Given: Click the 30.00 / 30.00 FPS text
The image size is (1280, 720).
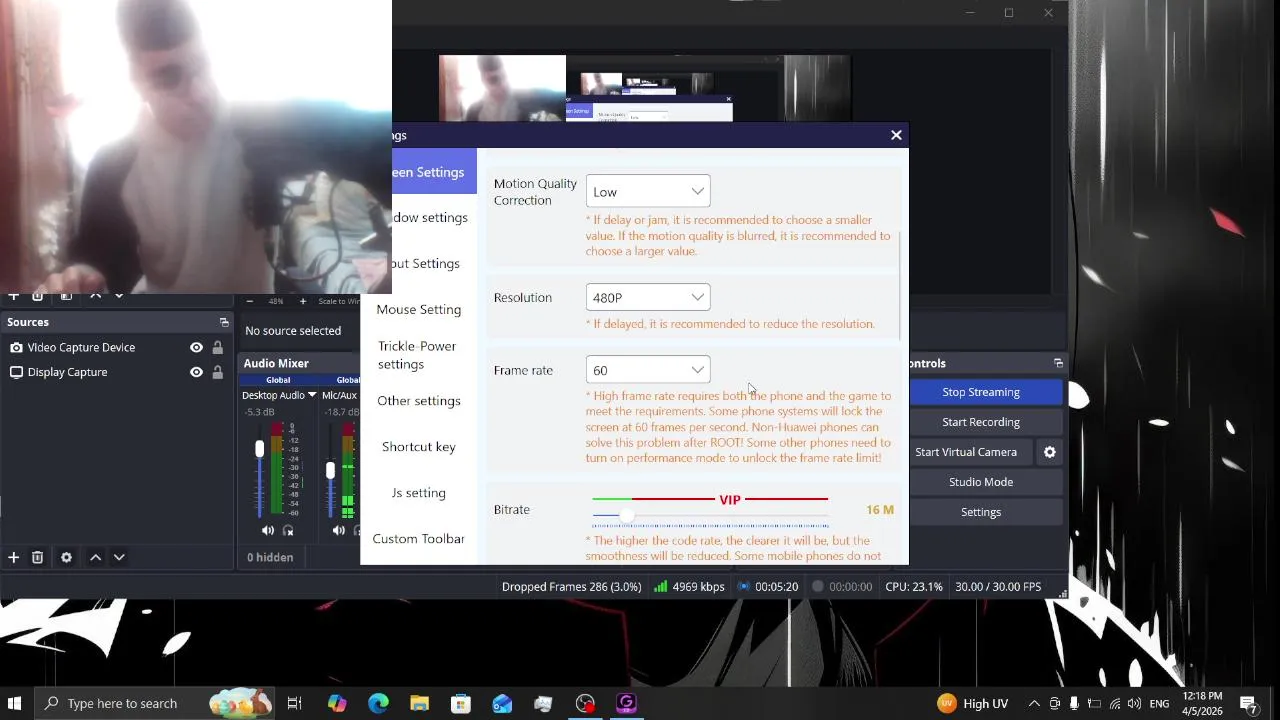Looking at the screenshot, I should (x=998, y=587).
